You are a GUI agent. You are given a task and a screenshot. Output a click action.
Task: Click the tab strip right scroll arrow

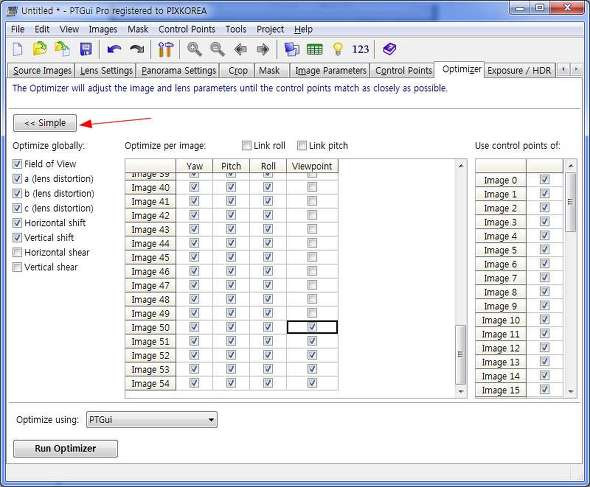576,70
